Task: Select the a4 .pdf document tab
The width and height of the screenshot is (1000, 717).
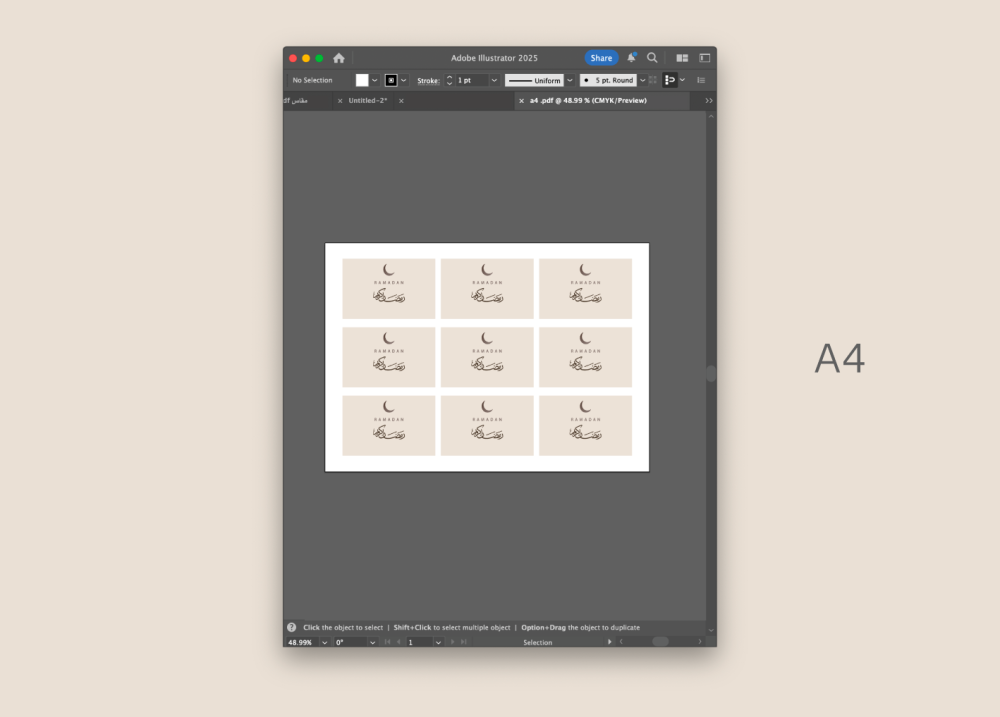Action: (x=588, y=101)
